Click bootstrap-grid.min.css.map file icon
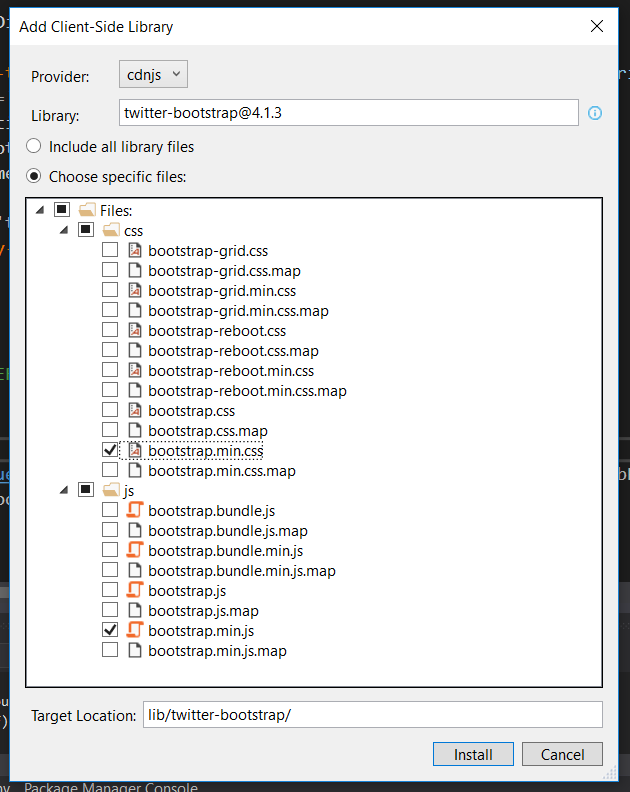 (134, 310)
